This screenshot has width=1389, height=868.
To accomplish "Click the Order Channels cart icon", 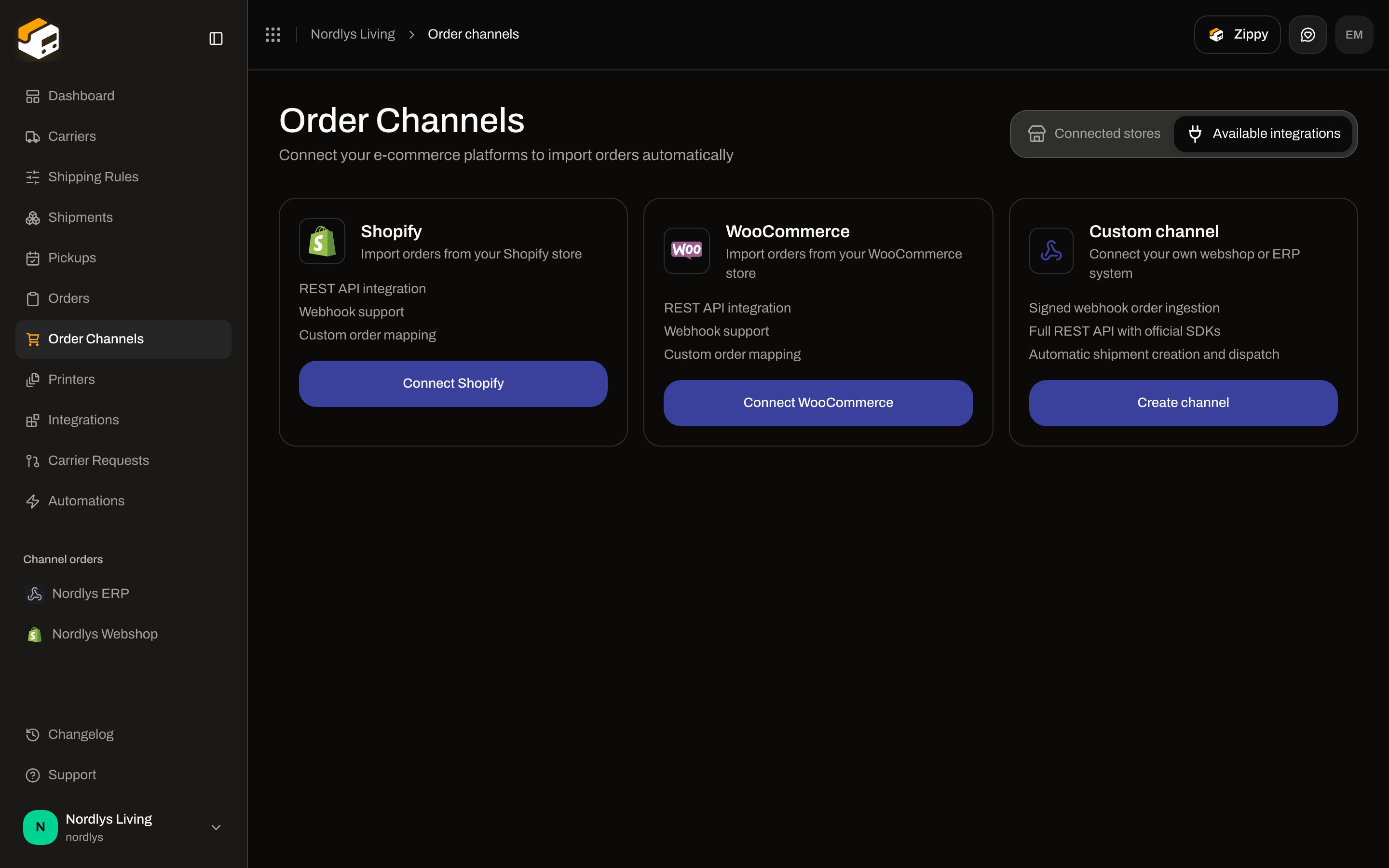I will 33,339.
